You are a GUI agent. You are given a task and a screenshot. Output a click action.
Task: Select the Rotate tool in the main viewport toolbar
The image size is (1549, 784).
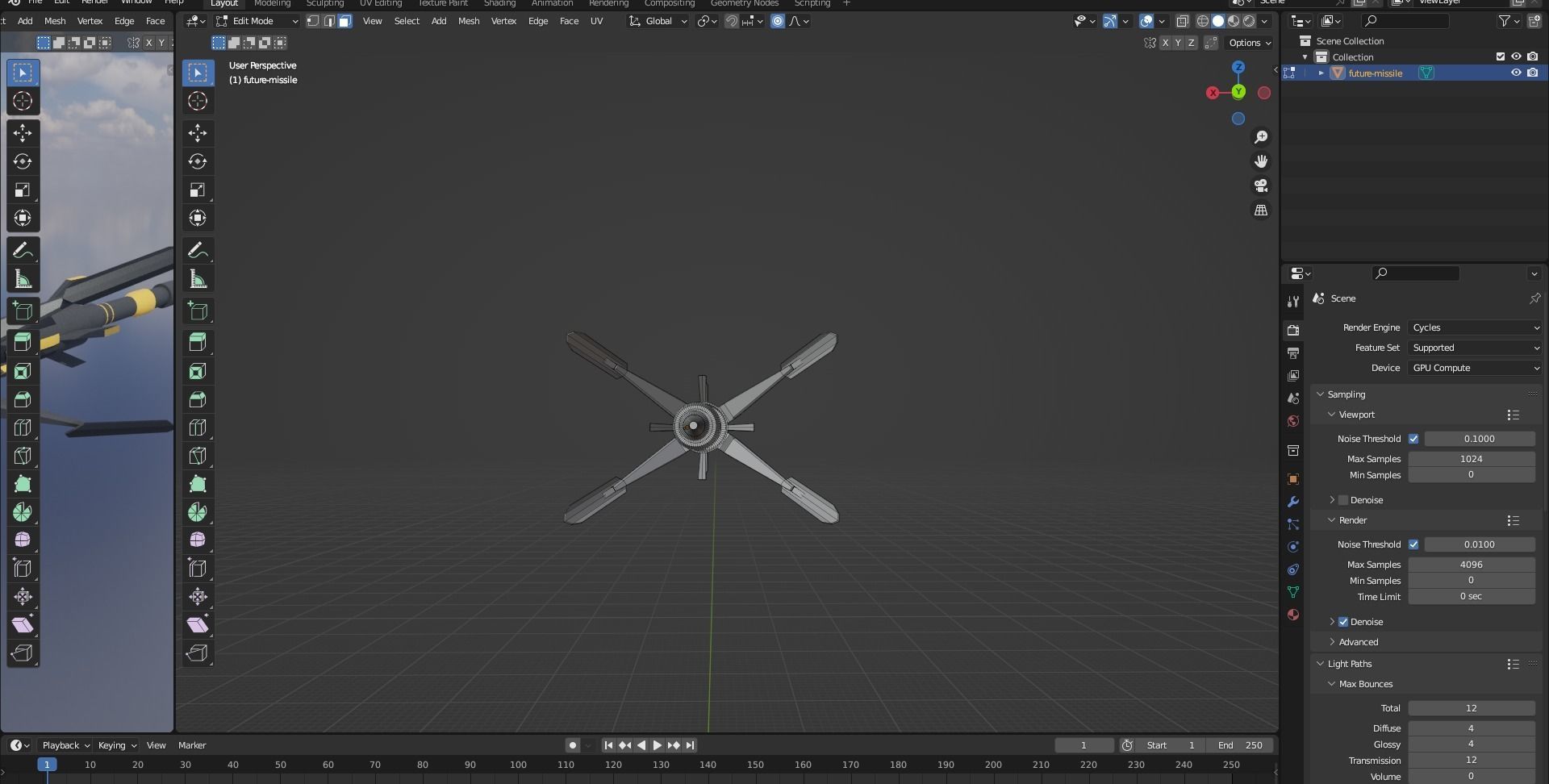coord(198,161)
